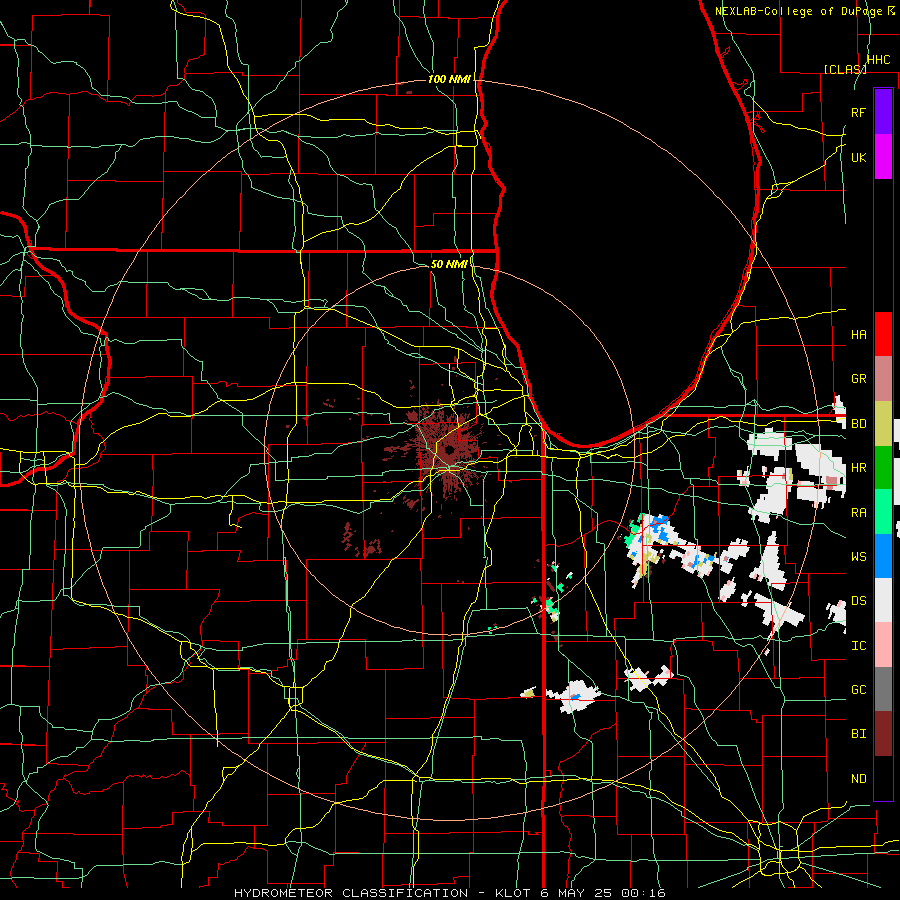Select the BD yellow legend block

point(883,424)
